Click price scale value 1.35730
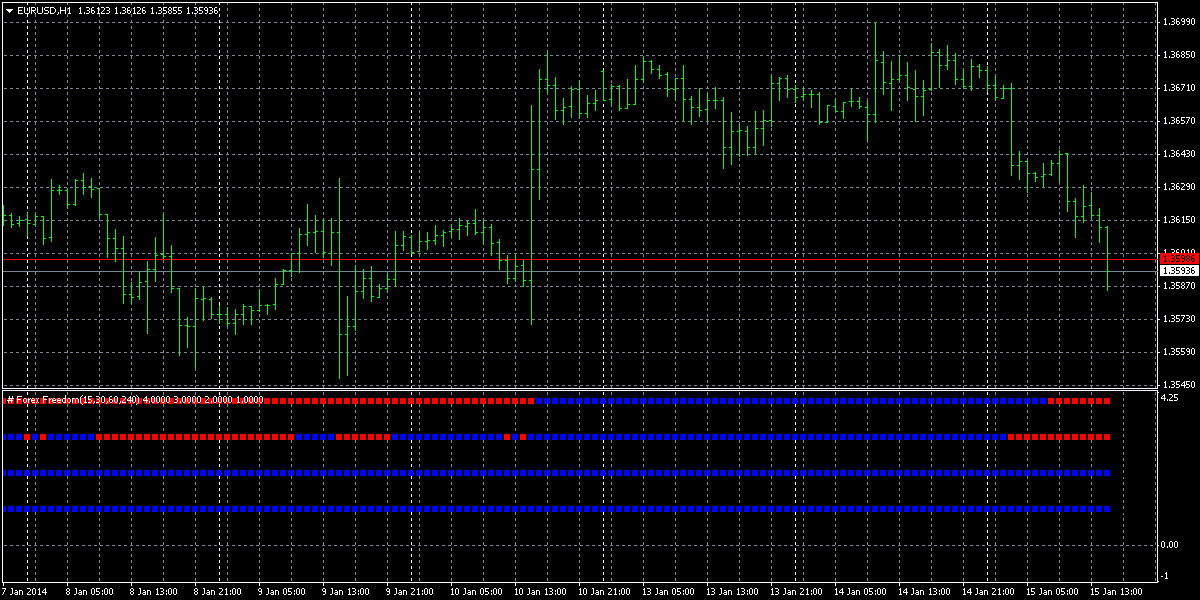The width and height of the screenshot is (1200, 600). [x=1179, y=319]
